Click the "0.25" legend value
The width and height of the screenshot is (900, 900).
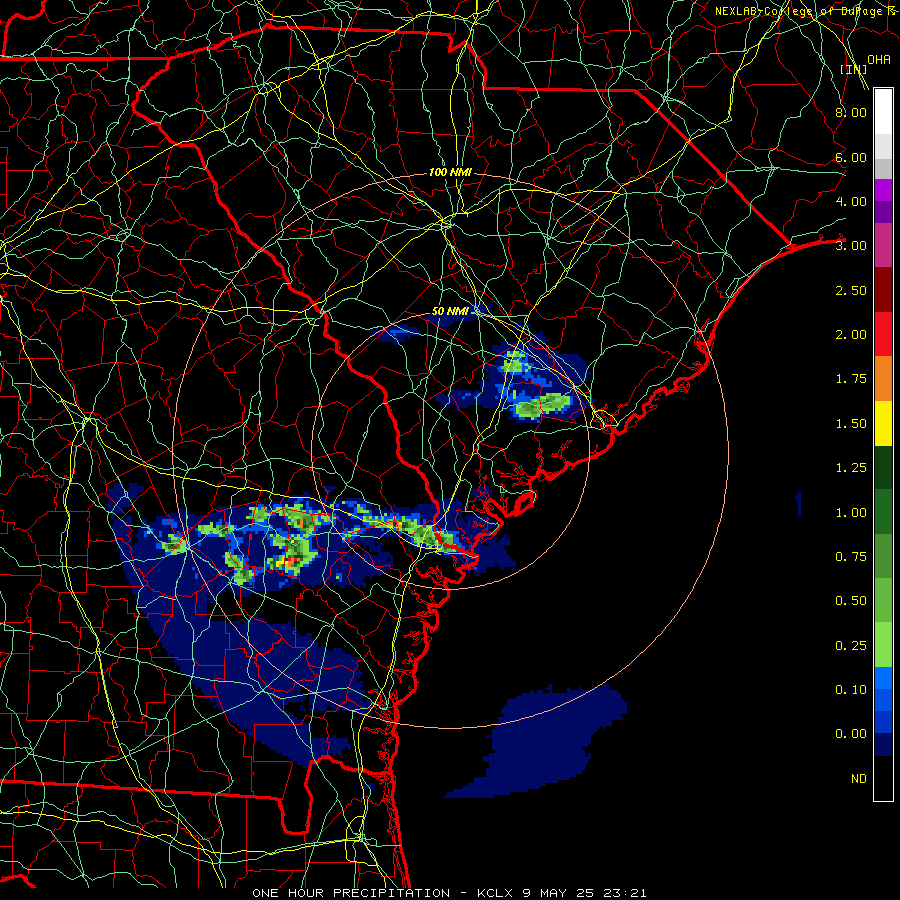(x=851, y=646)
